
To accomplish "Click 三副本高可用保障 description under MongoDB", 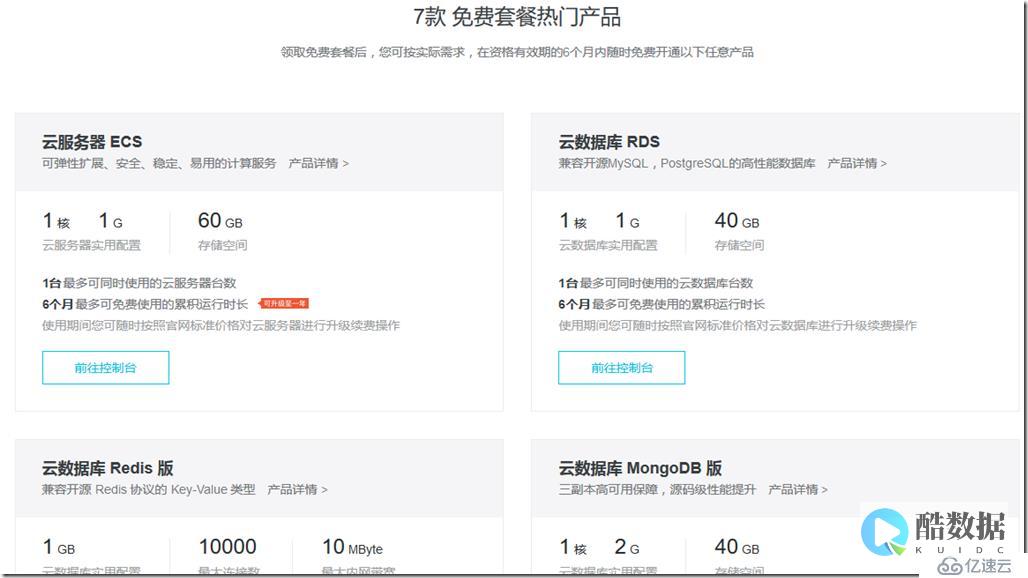I will click(x=657, y=490).
